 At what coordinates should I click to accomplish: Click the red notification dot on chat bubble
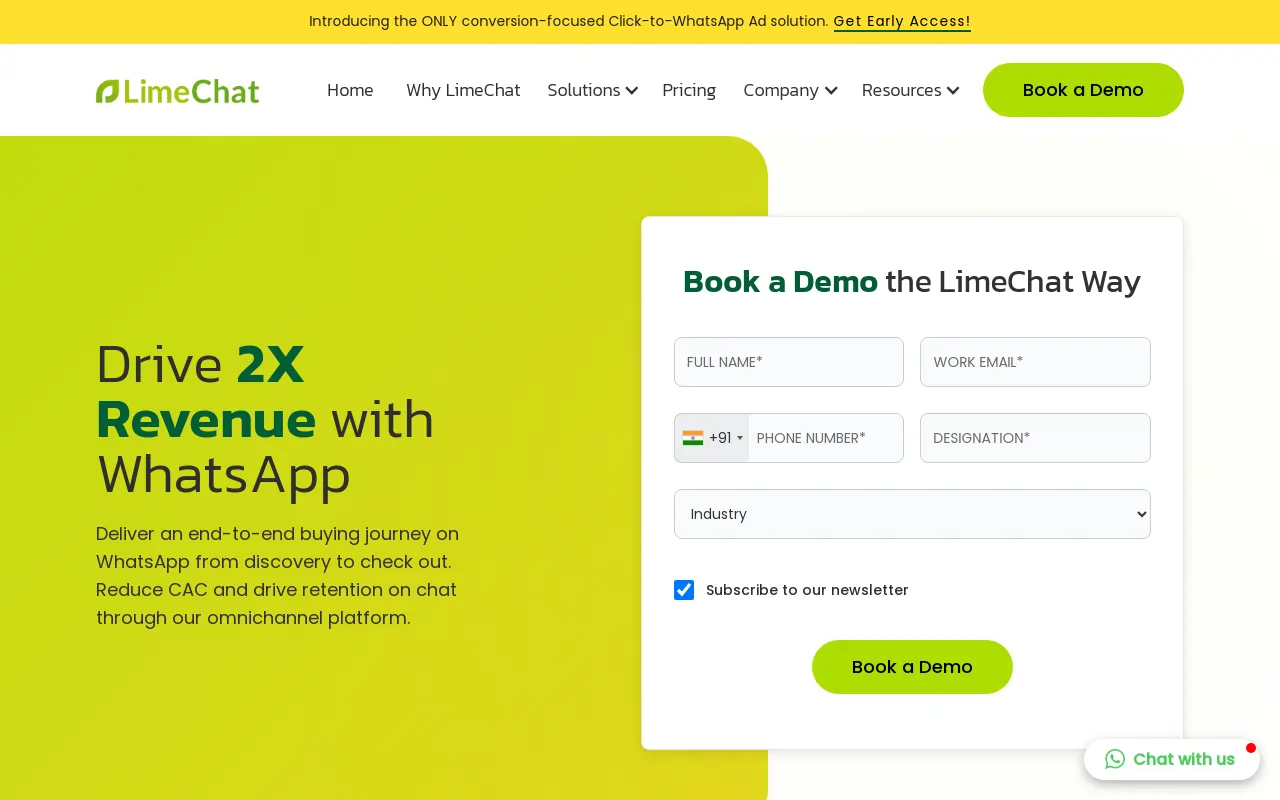point(1251,747)
